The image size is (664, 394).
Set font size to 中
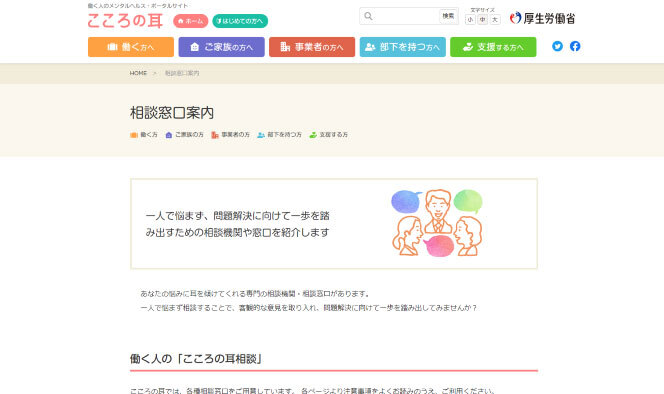click(482, 19)
